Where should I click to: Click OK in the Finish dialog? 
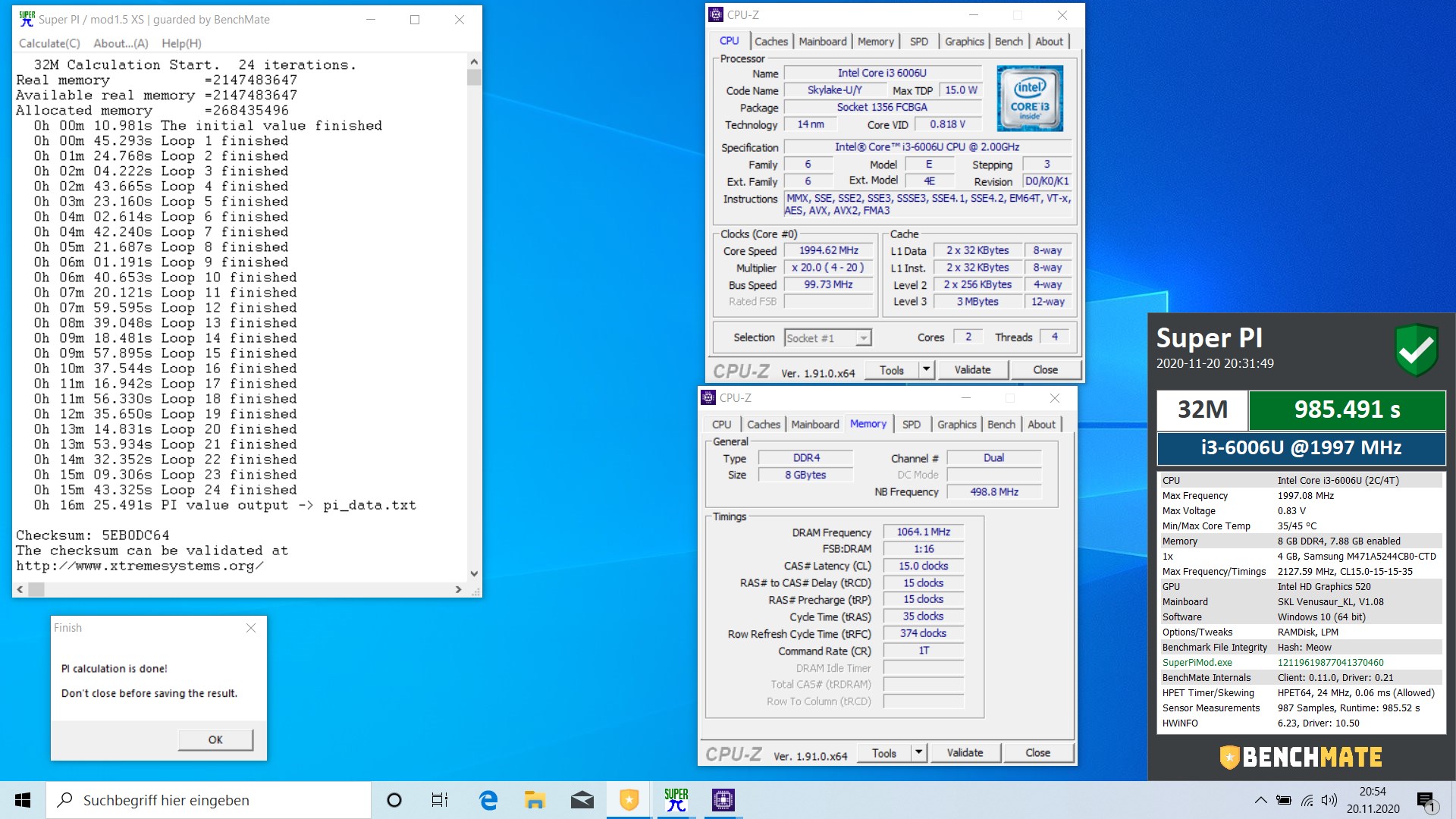coord(215,739)
